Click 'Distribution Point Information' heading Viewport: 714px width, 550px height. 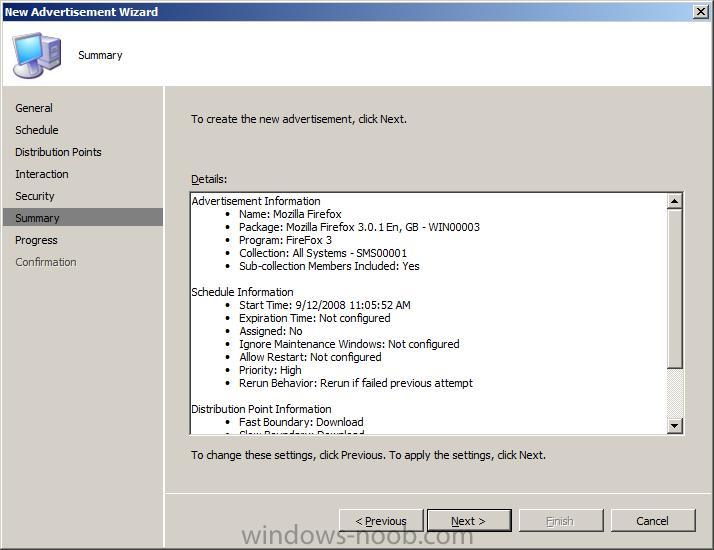pyautogui.click(x=261, y=409)
